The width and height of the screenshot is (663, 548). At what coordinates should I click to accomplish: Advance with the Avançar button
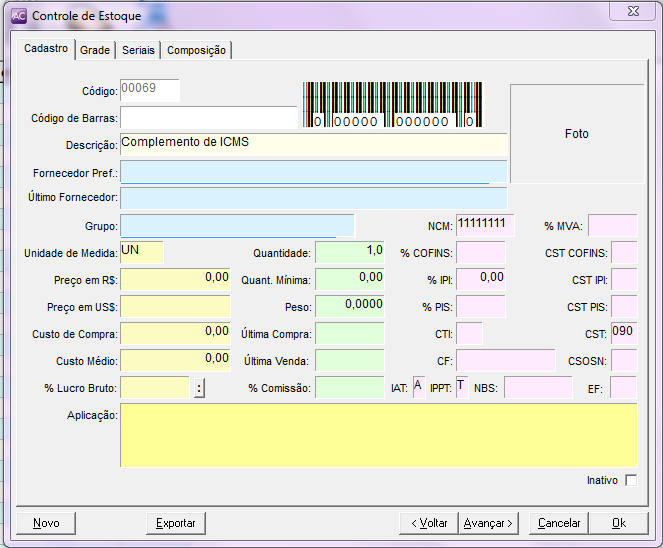point(488,523)
